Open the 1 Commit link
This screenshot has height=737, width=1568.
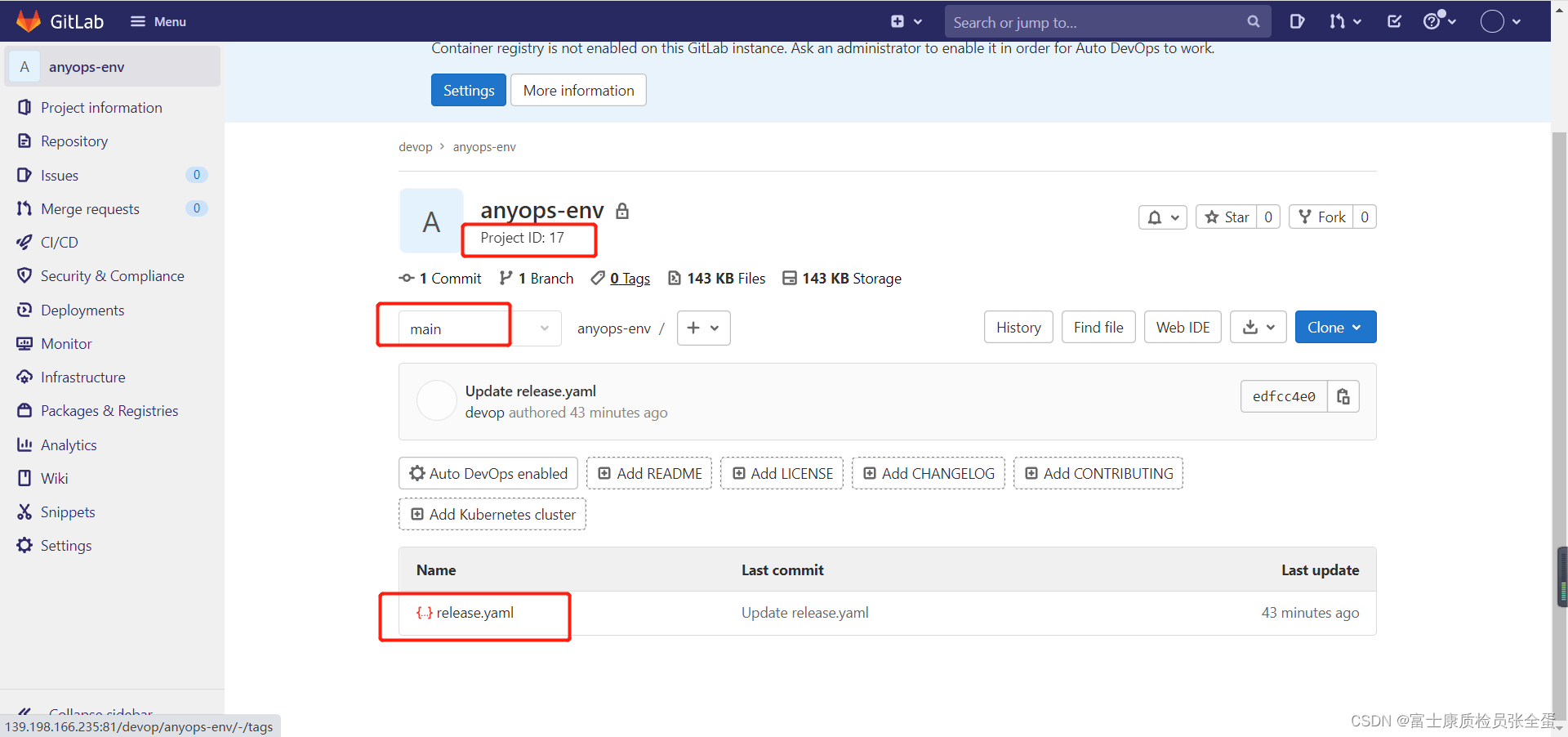click(x=440, y=279)
